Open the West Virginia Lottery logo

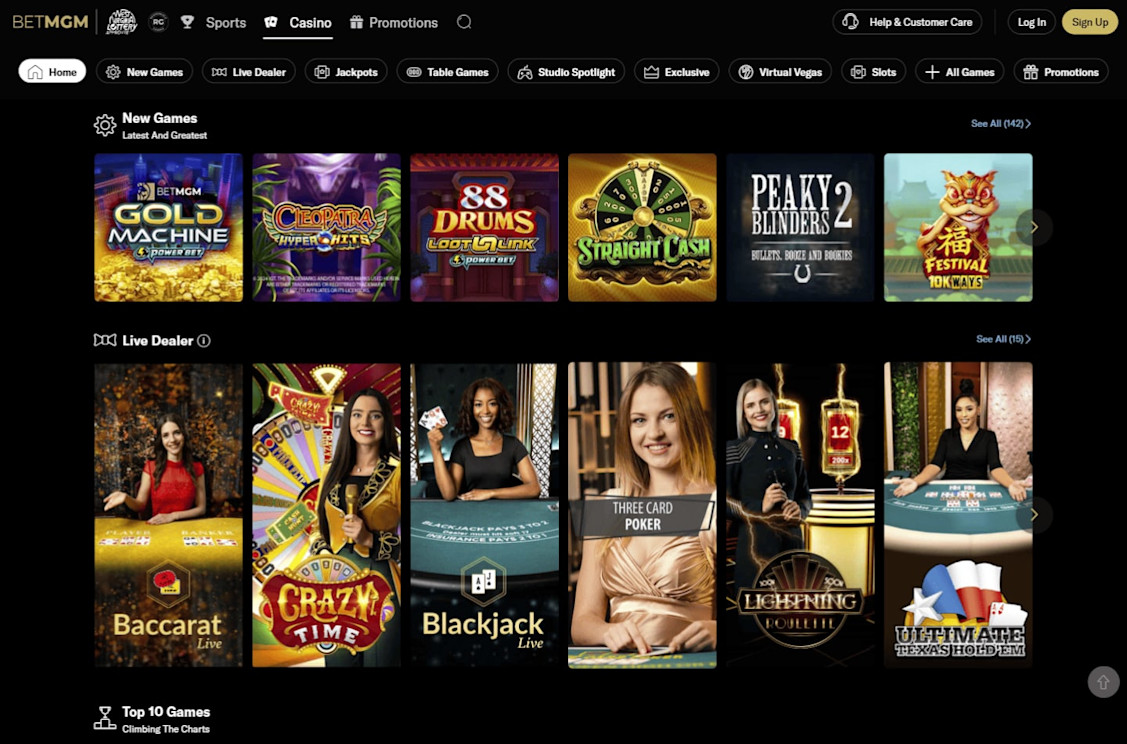click(122, 22)
